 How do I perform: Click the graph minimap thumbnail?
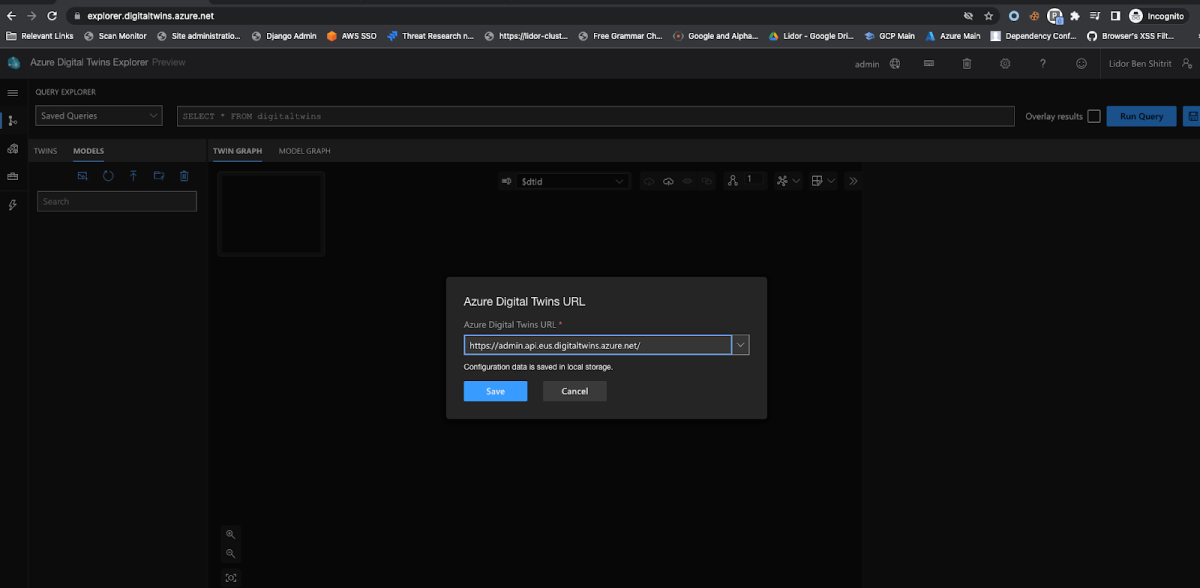coord(272,213)
